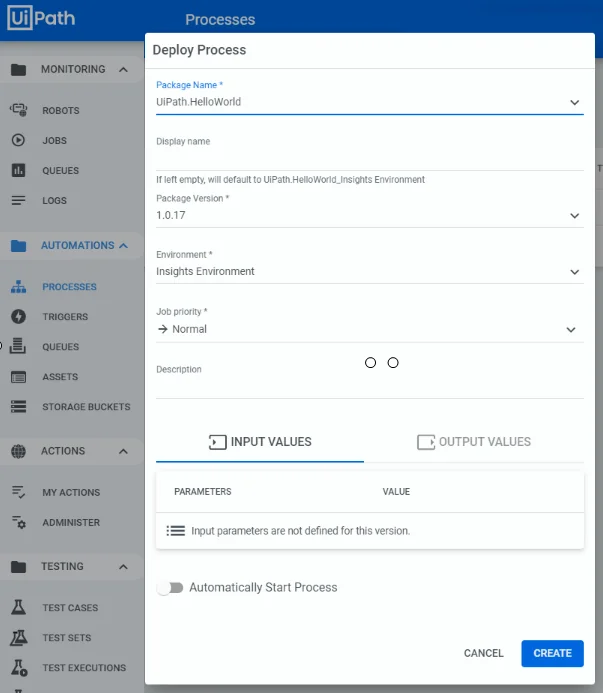The width and height of the screenshot is (603, 693).
Task: Click the list icon beside input parameters message
Action: point(176,530)
